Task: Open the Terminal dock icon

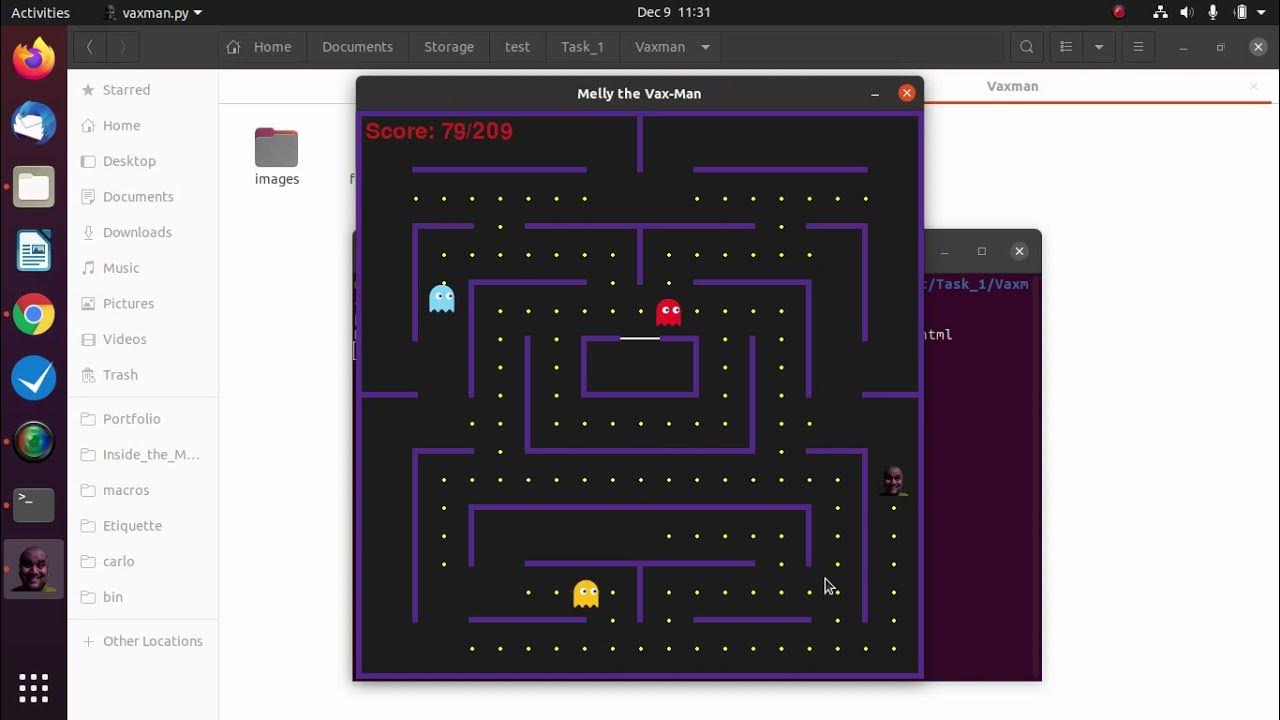Action: [34, 504]
